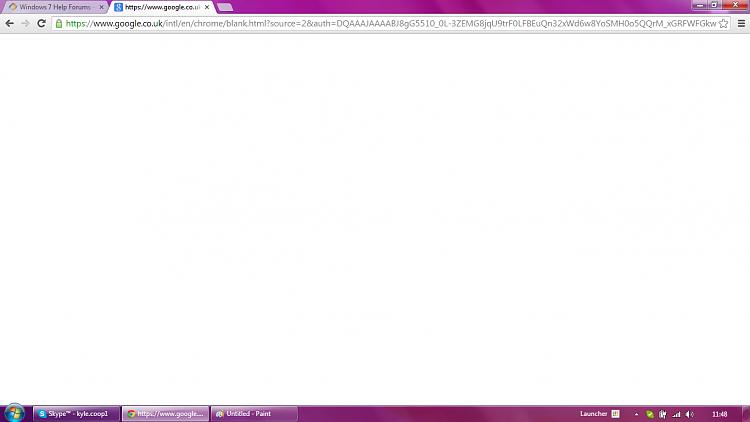Open the Windows Start menu
Screen dimensions: 750x422
pos(14,413)
